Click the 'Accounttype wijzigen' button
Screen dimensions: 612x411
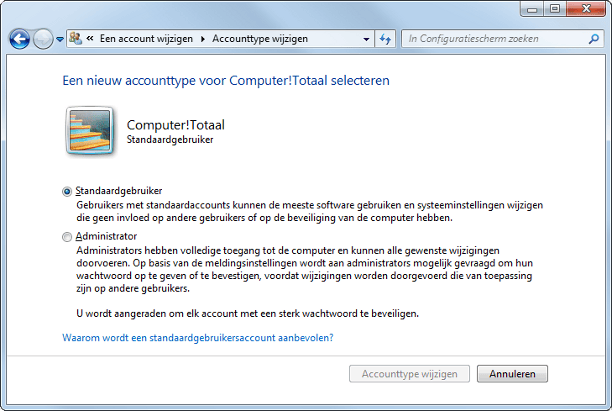tap(409, 374)
